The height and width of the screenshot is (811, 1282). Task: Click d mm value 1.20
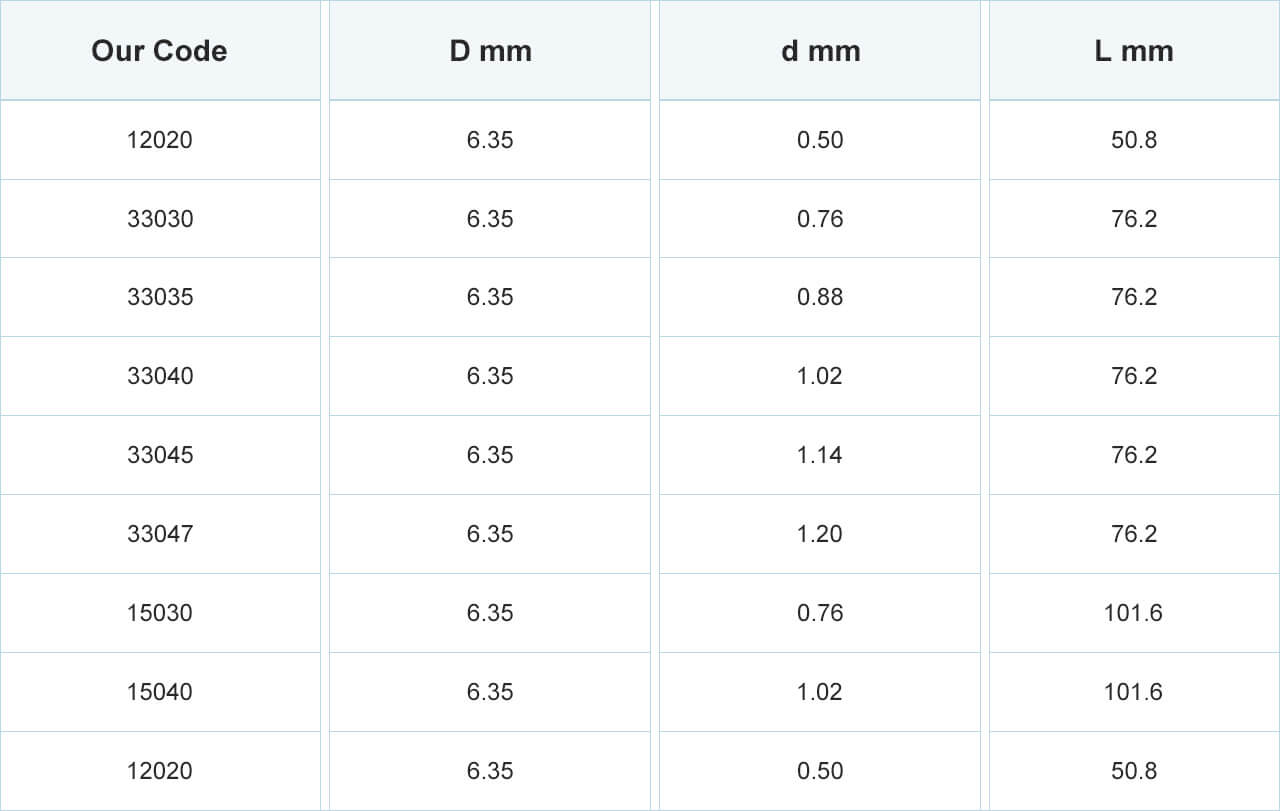coord(820,534)
